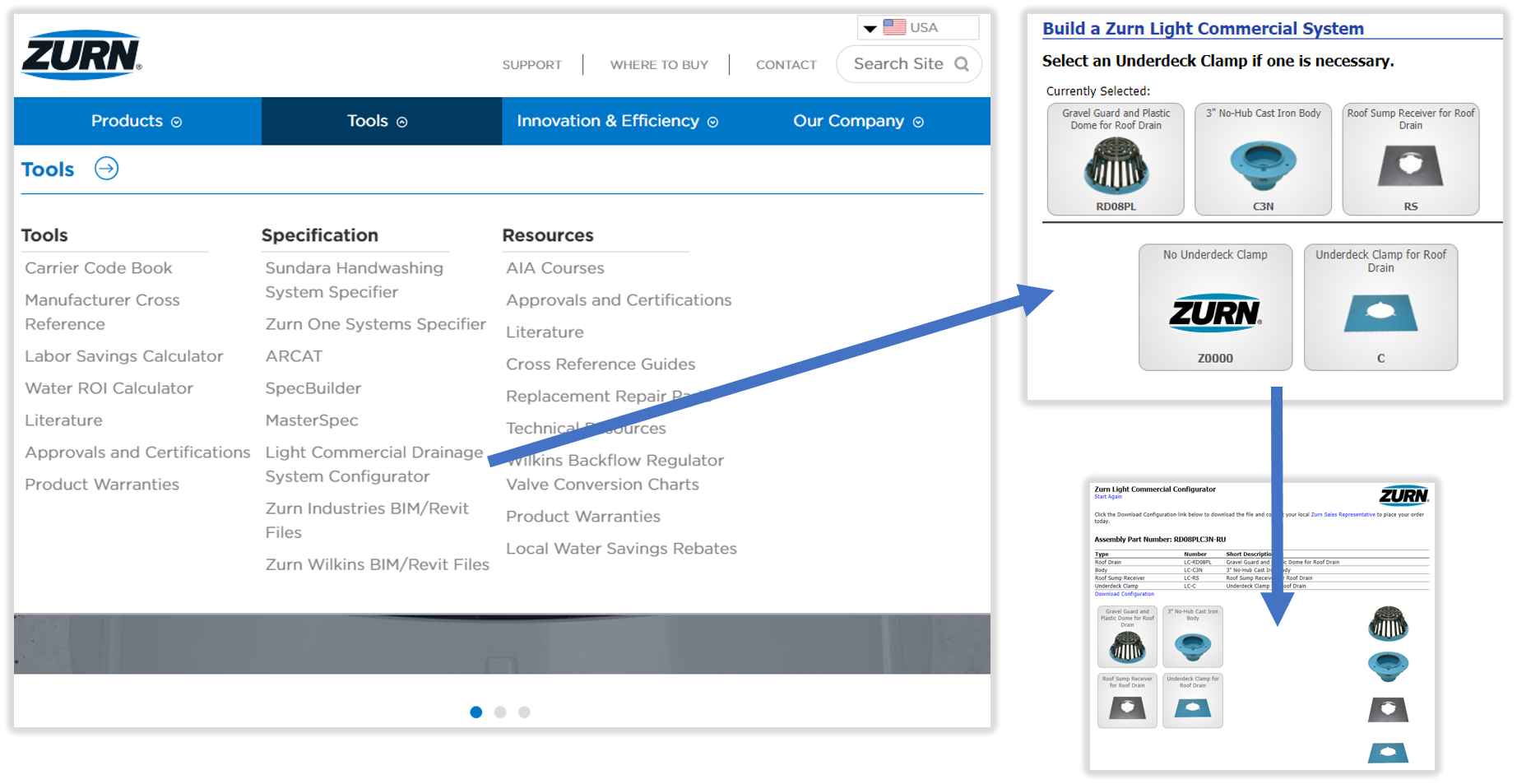Open Product Warranties under Tools column
Screen dimensions: 1517x784
click(x=102, y=485)
